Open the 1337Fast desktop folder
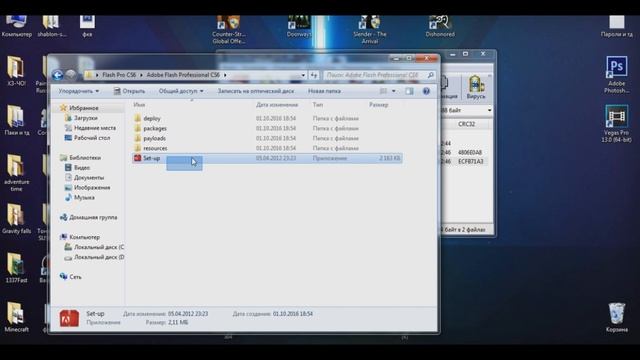The width and height of the screenshot is (640, 360). [16, 268]
